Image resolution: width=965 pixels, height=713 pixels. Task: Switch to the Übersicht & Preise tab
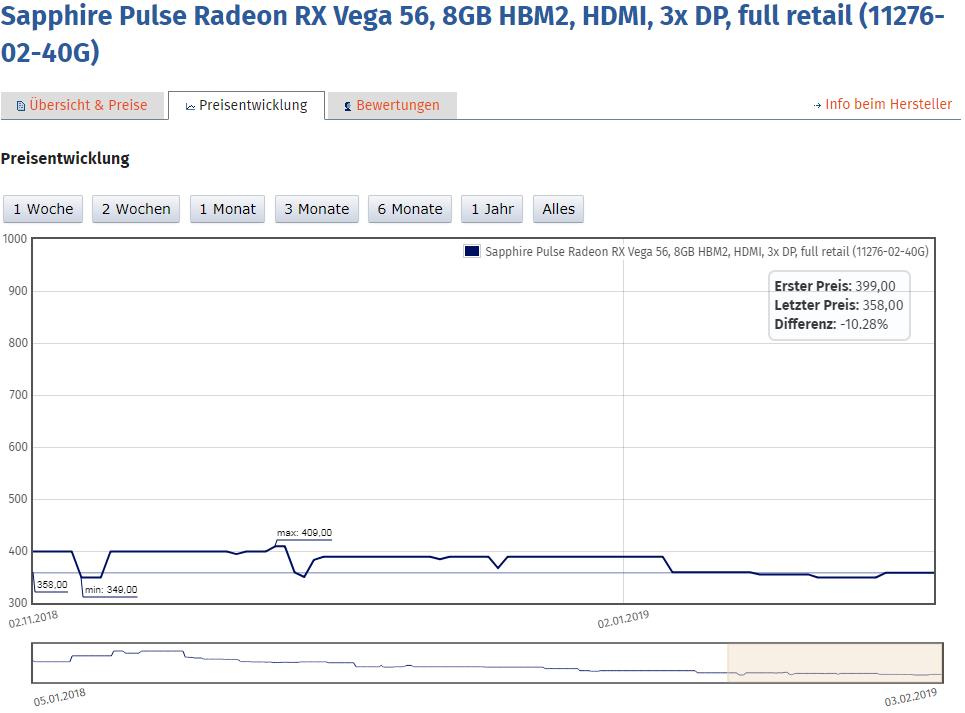coord(90,104)
